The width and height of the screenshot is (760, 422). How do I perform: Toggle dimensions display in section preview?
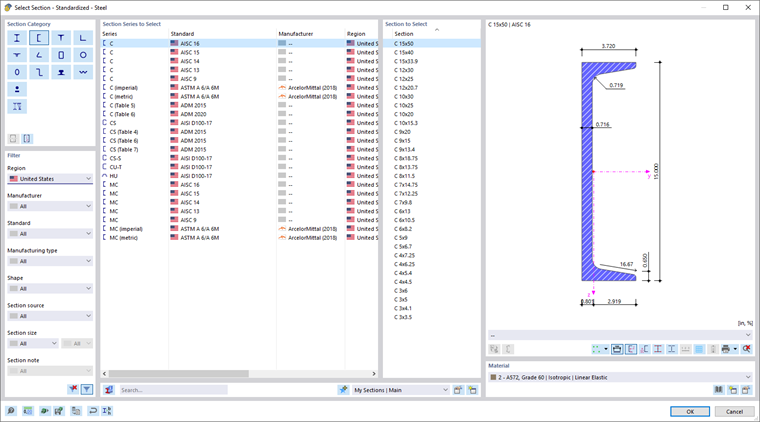617,349
